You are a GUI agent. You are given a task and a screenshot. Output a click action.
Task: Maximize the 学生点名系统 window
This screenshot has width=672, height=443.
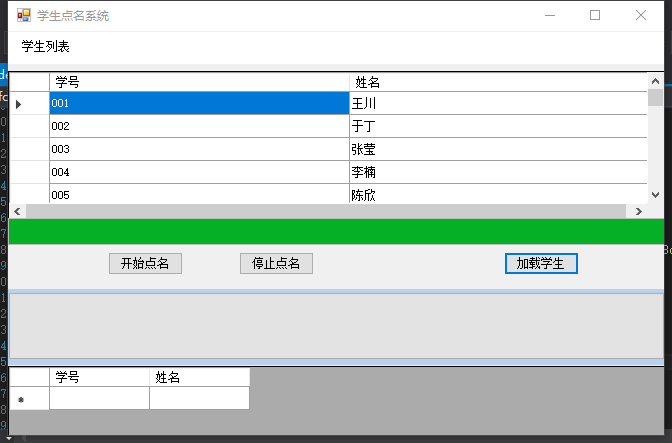coord(595,15)
